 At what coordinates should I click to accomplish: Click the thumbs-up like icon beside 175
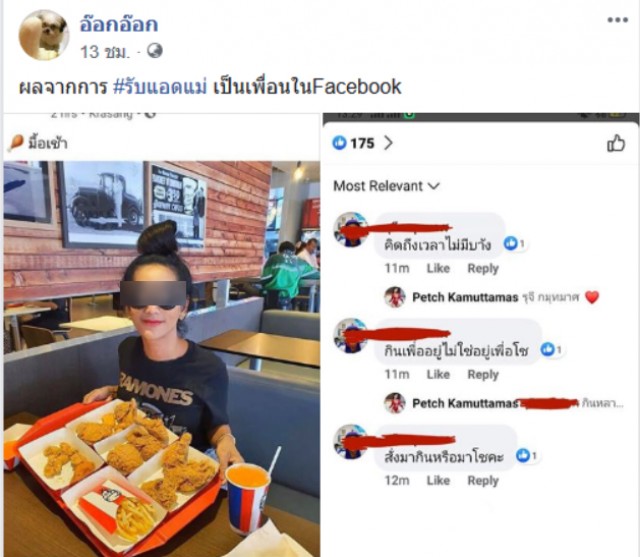(339, 143)
